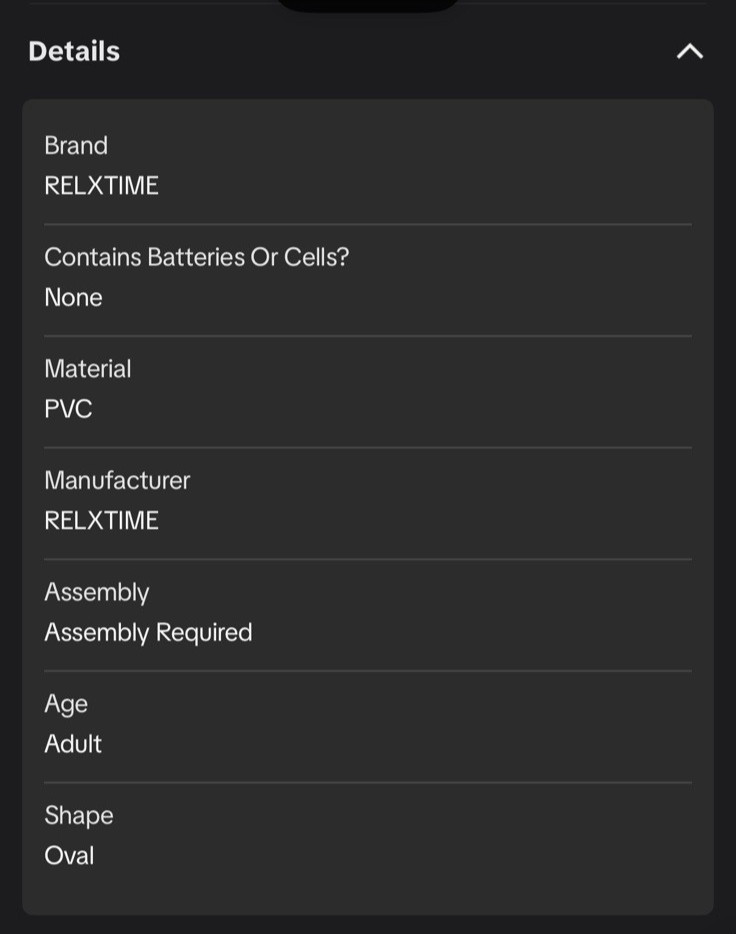Image resolution: width=736 pixels, height=934 pixels.
Task: Click the Manufacturer field label
Action: [x=117, y=480]
